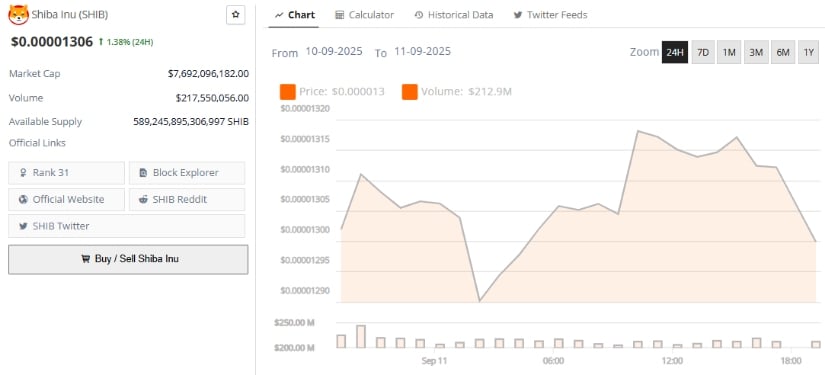
Task: Click the From date field 10-09-2025
Action: 334,52
